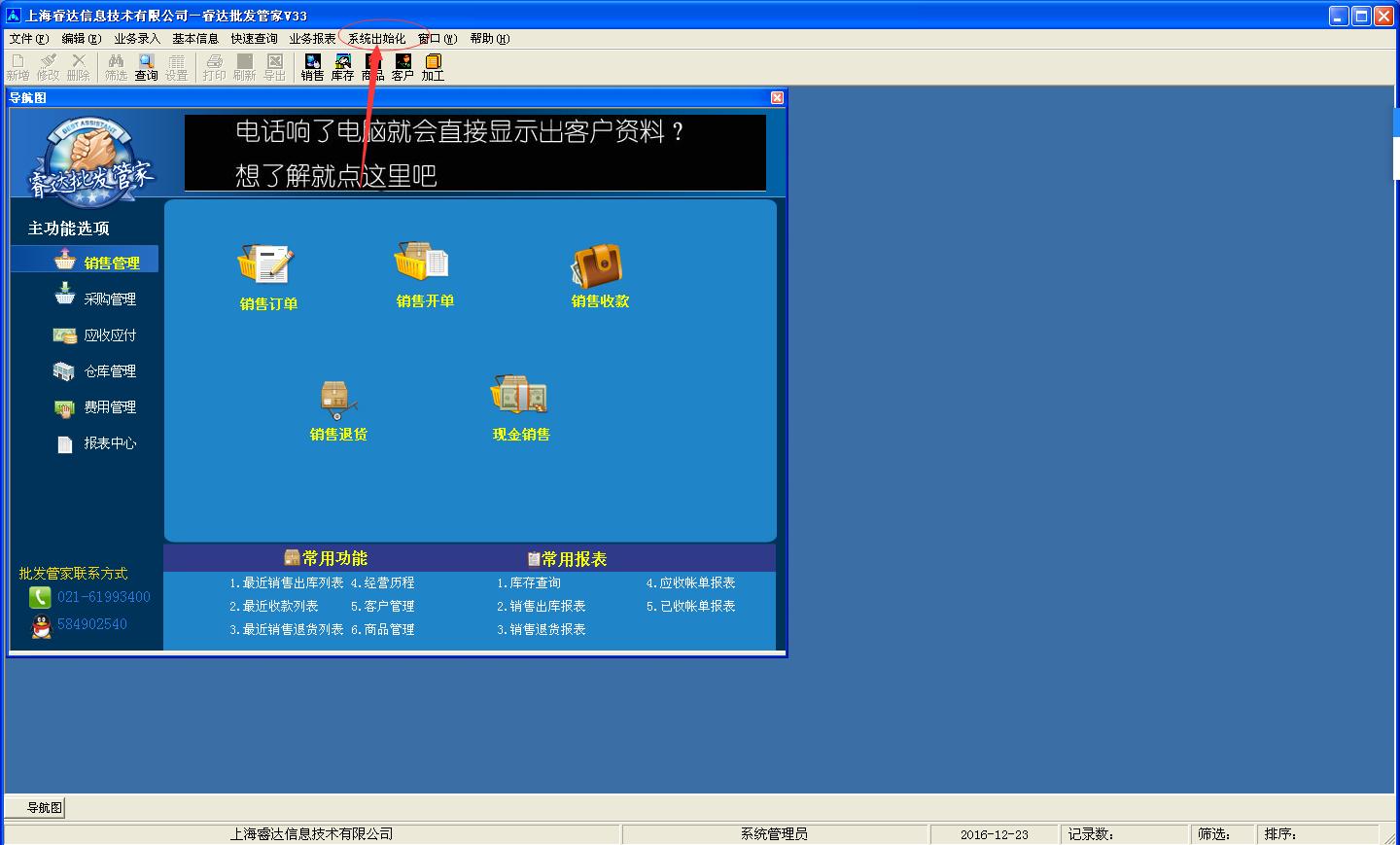The image size is (1400, 845).
Task: Click the 修改 edit toolbar icon
Action: pyautogui.click(x=48, y=67)
